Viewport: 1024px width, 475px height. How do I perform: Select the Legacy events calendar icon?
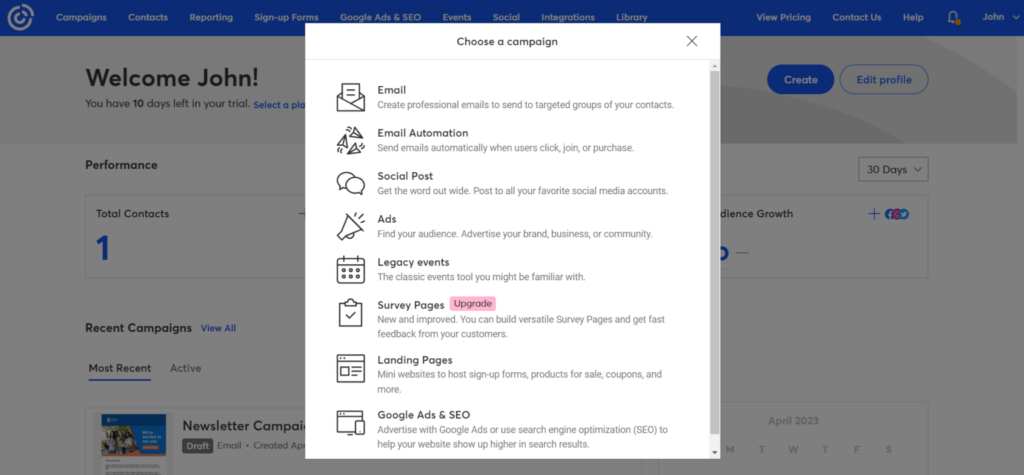click(x=351, y=270)
